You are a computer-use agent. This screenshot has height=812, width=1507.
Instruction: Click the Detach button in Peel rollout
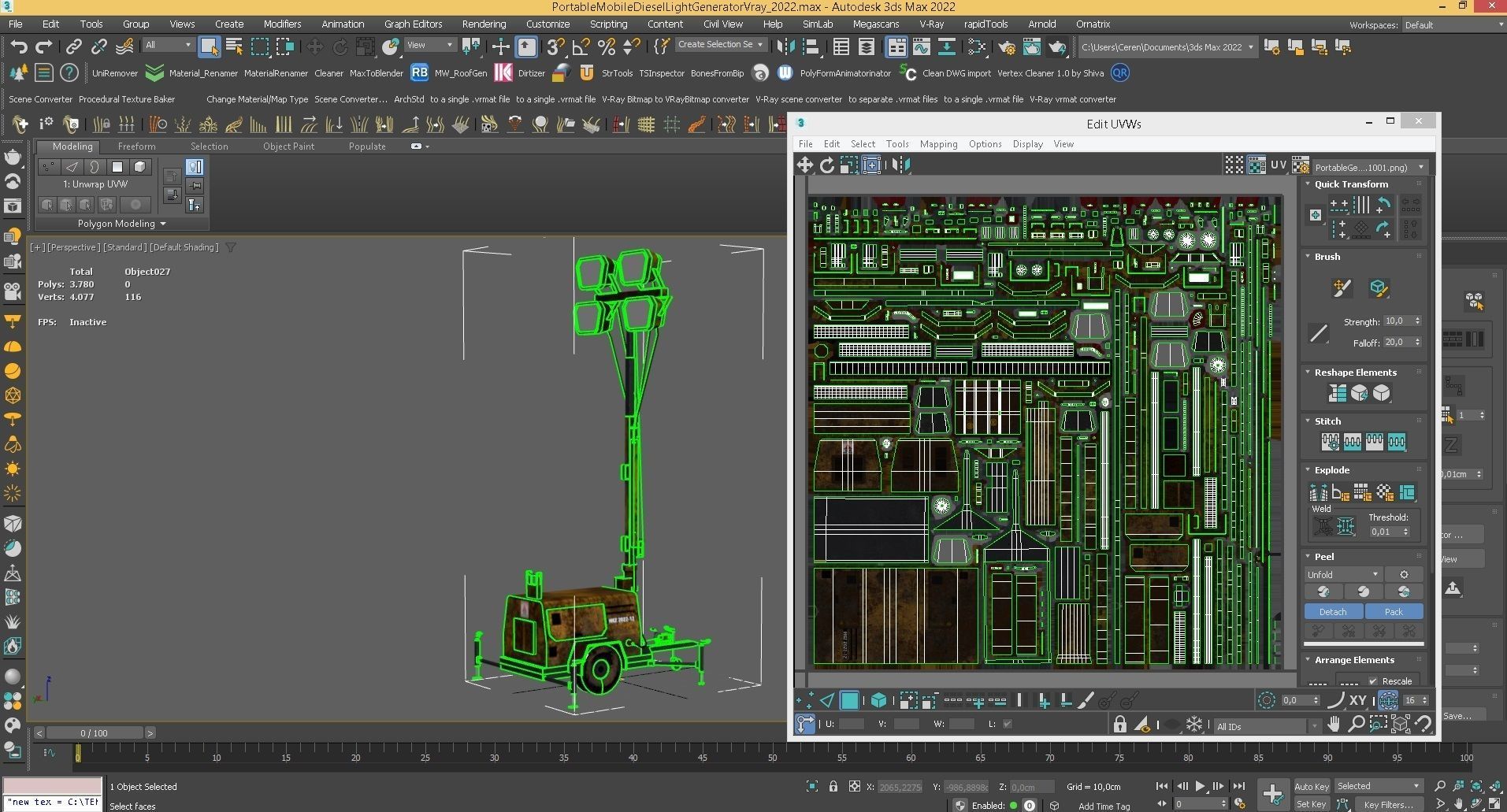pos(1333,612)
